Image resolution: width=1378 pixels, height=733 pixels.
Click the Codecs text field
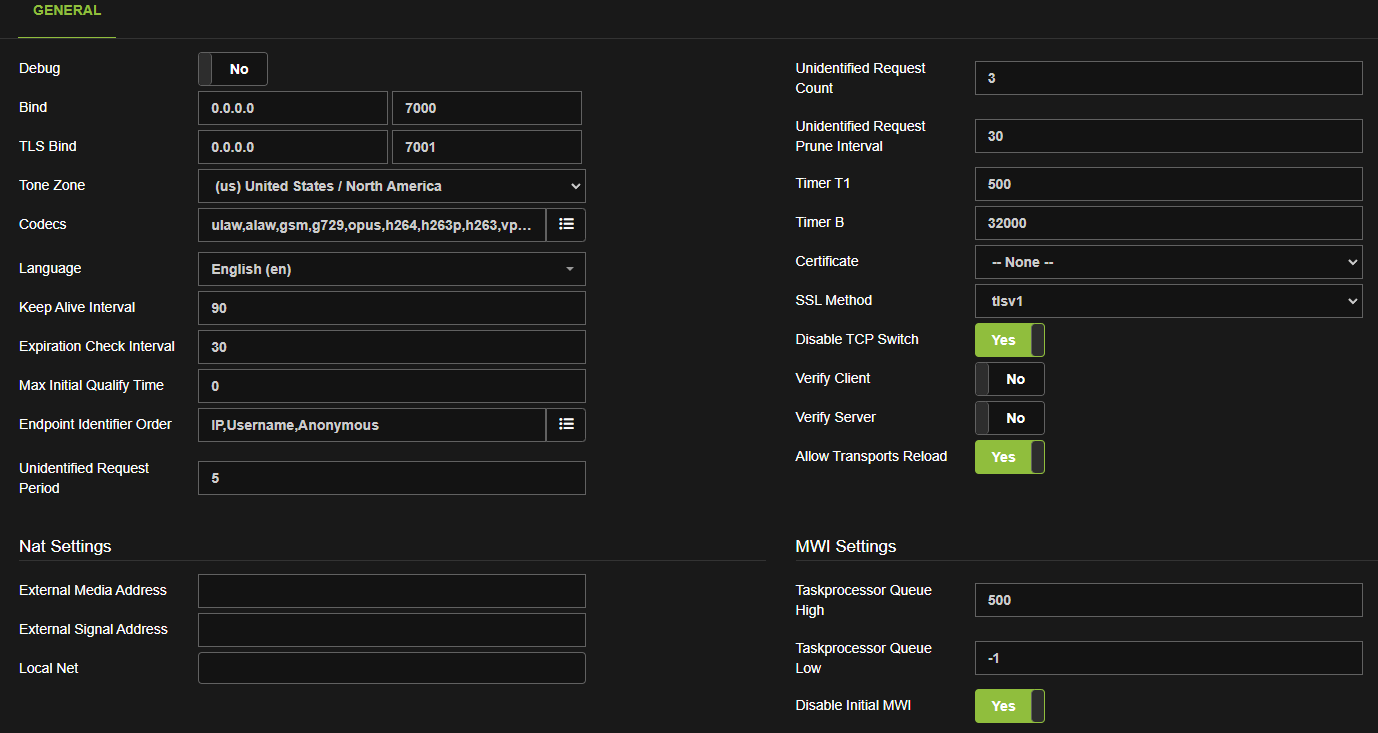372,225
